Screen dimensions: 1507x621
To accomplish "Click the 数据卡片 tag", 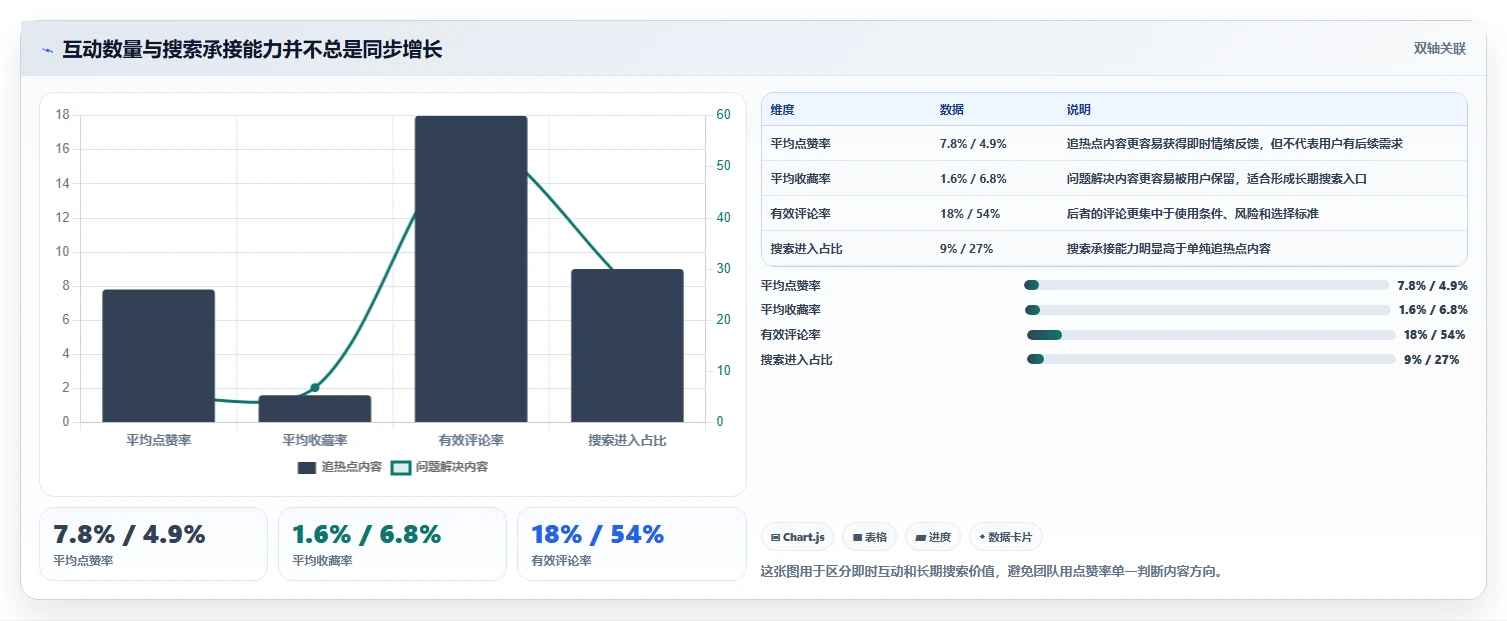I will 1005,537.
